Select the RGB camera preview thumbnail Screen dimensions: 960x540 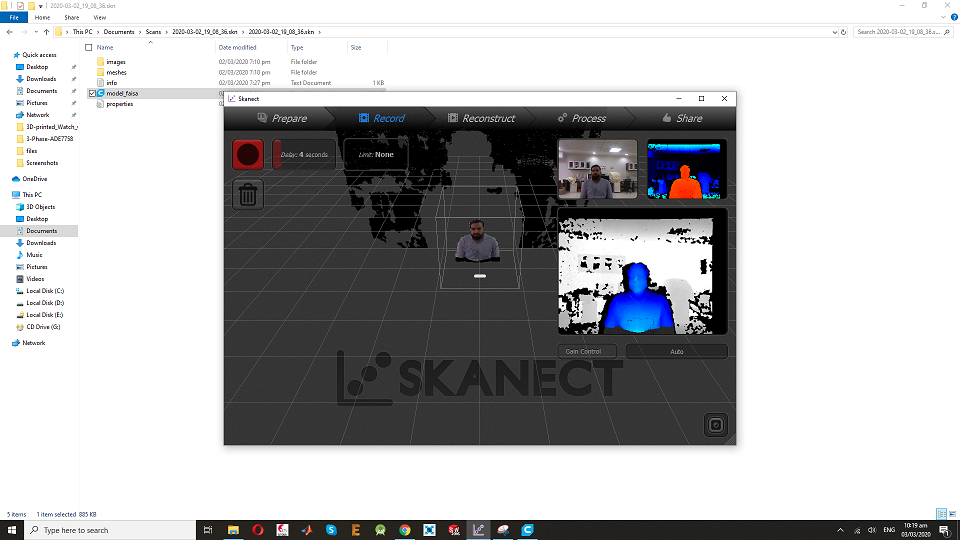[598, 169]
